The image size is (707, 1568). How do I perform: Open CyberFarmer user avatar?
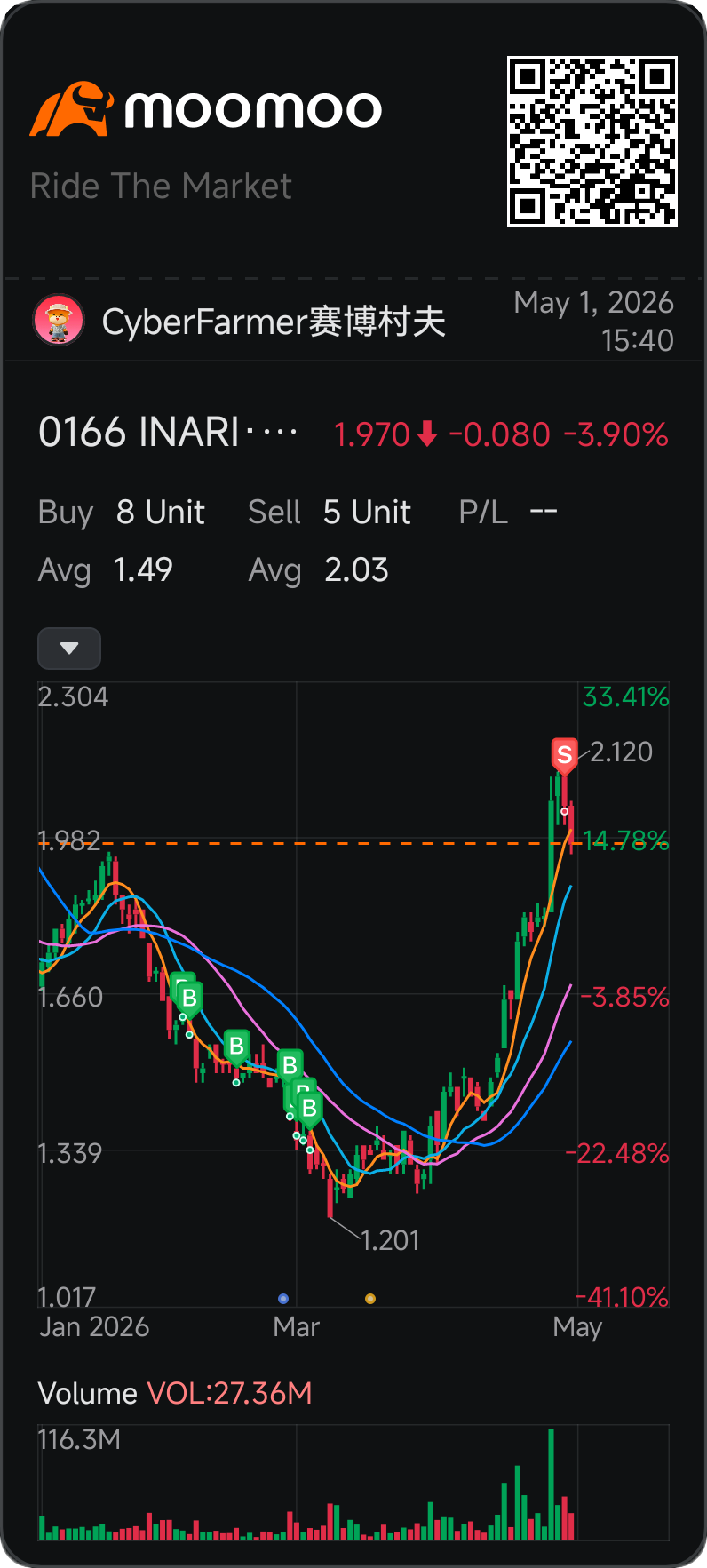click(x=59, y=321)
